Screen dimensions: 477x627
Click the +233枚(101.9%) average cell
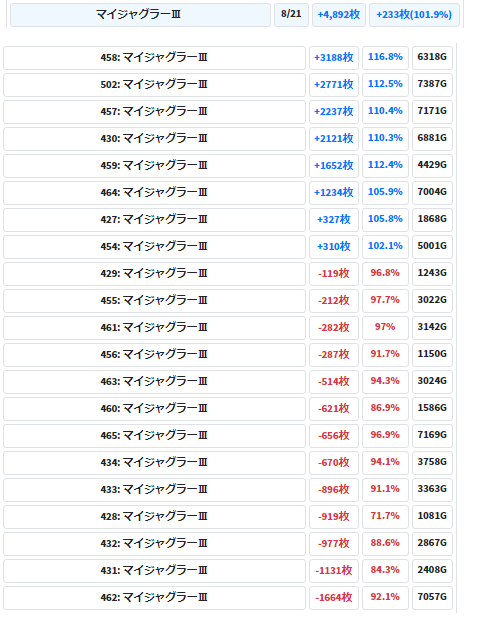pyautogui.click(x=414, y=15)
